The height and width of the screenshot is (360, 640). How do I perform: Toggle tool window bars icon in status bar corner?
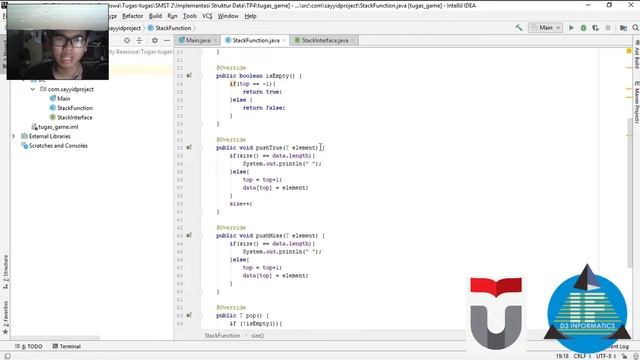tap(7, 356)
